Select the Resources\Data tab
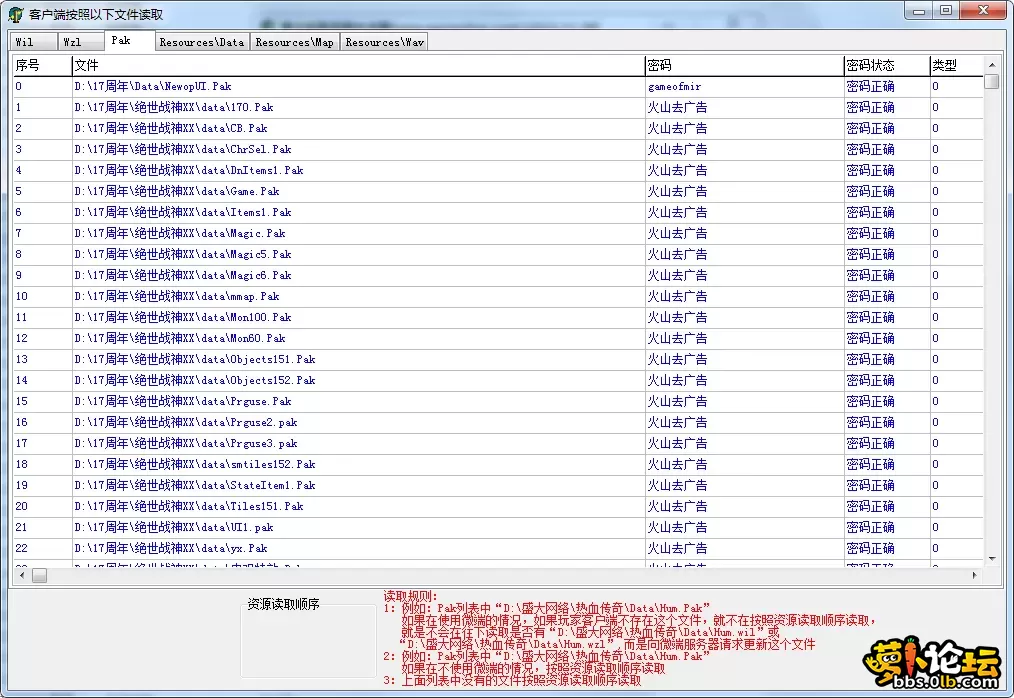The image size is (1014, 698). (x=201, y=42)
